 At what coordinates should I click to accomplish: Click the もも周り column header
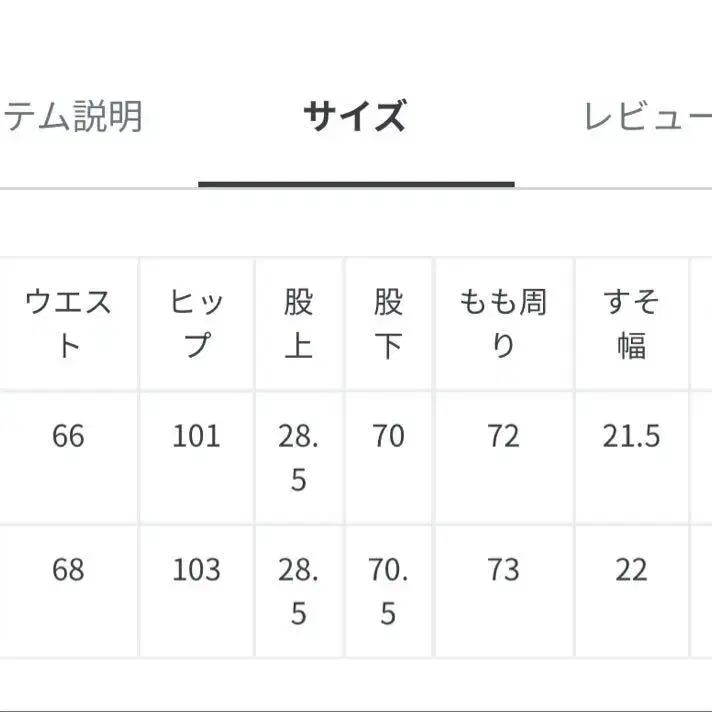[x=503, y=323]
